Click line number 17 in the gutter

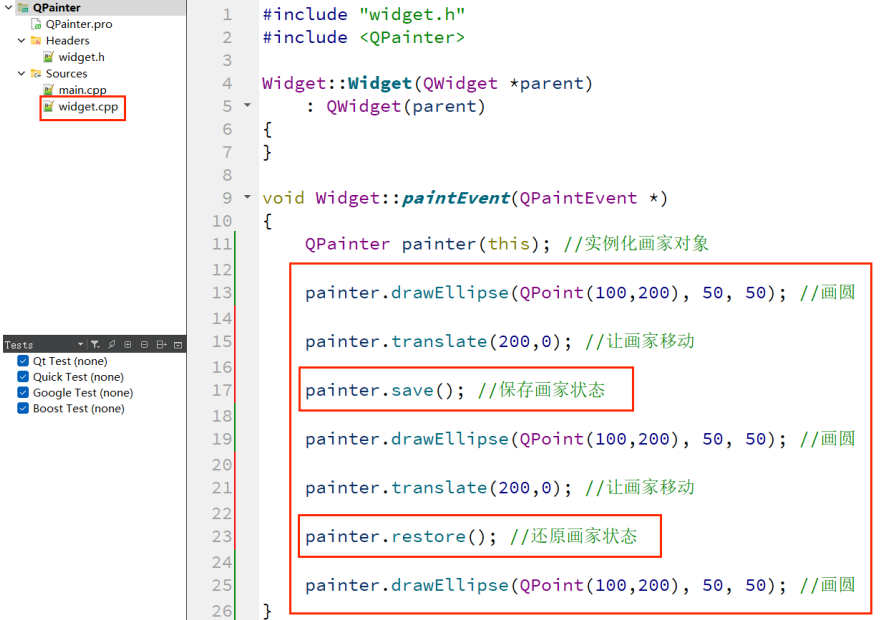coord(222,390)
